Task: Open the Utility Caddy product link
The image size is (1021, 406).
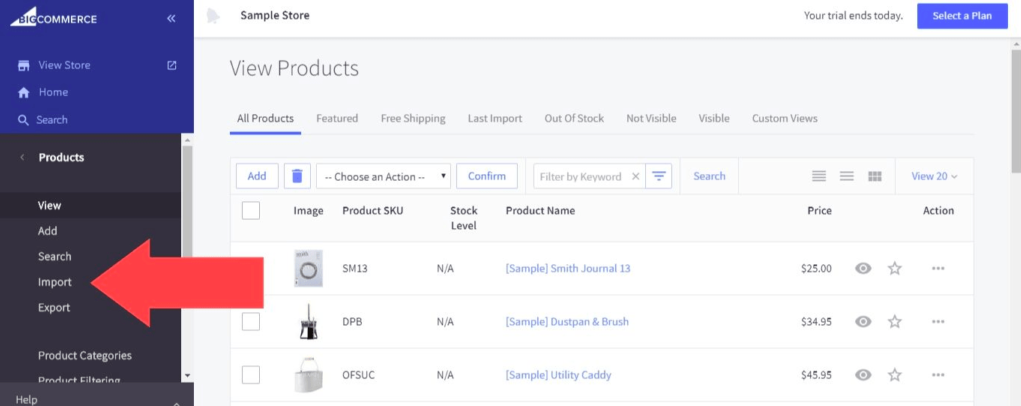Action: (558, 375)
